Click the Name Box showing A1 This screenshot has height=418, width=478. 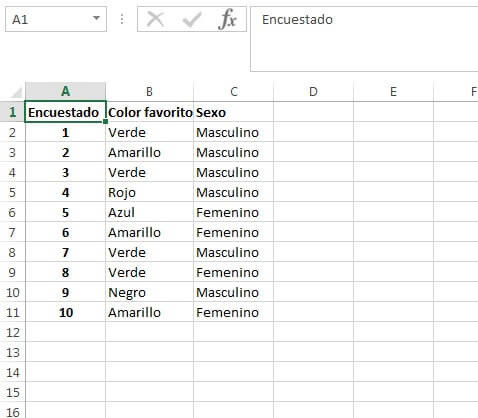click(56, 19)
